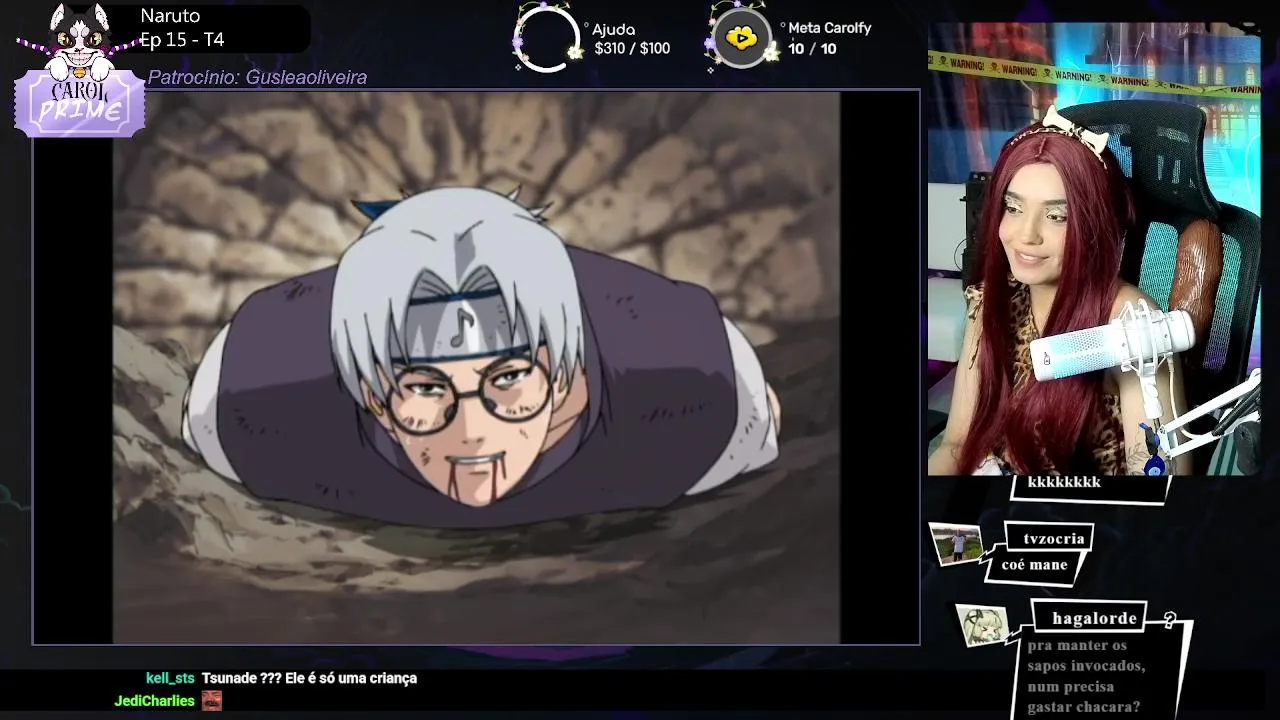The height and width of the screenshot is (720, 1280).
Task: Click the 'Tsunade ??? Ele é só uma criança' message
Action: click(x=309, y=678)
